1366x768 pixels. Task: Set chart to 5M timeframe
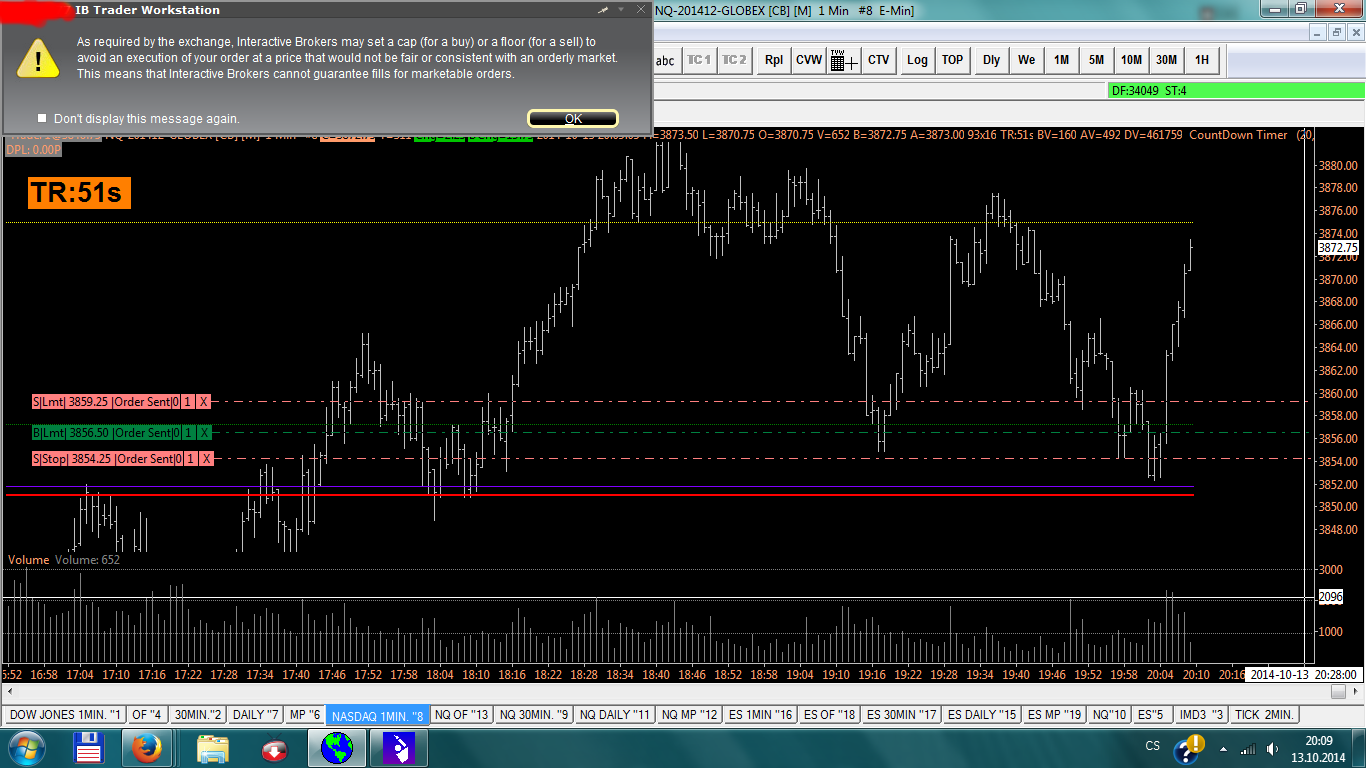pyautogui.click(x=1097, y=60)
